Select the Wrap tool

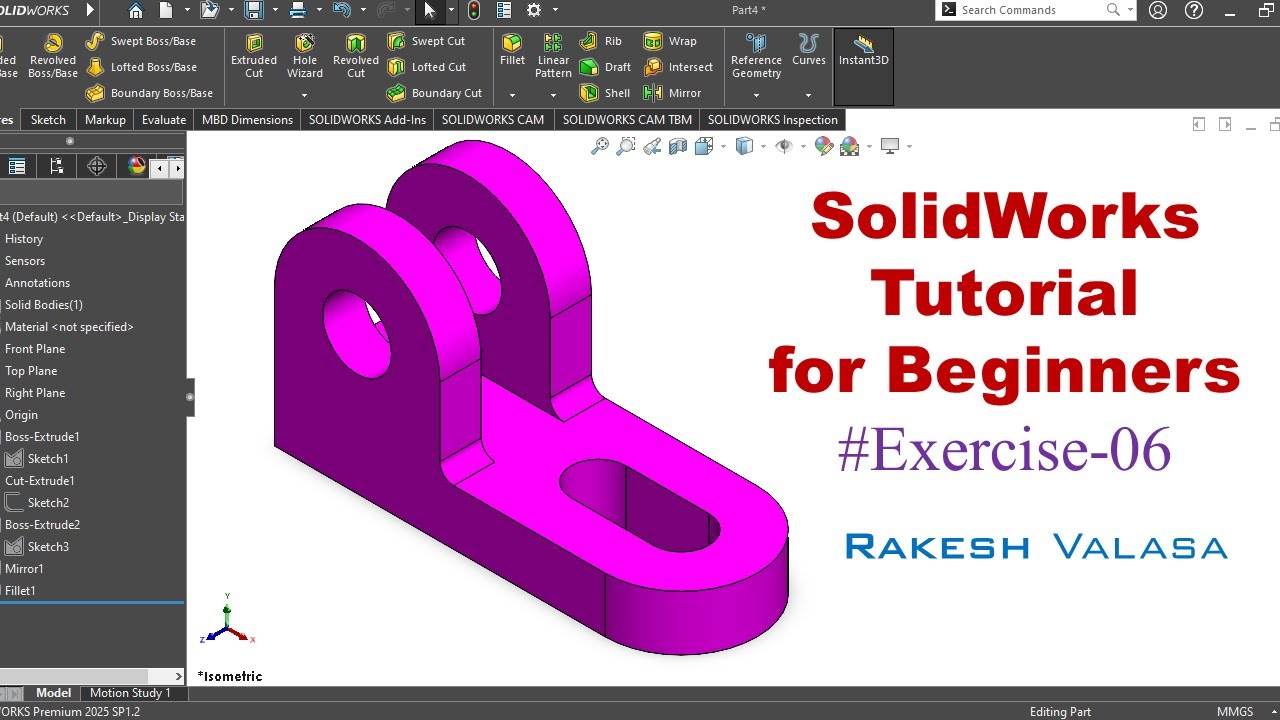(x=670, y=41)
